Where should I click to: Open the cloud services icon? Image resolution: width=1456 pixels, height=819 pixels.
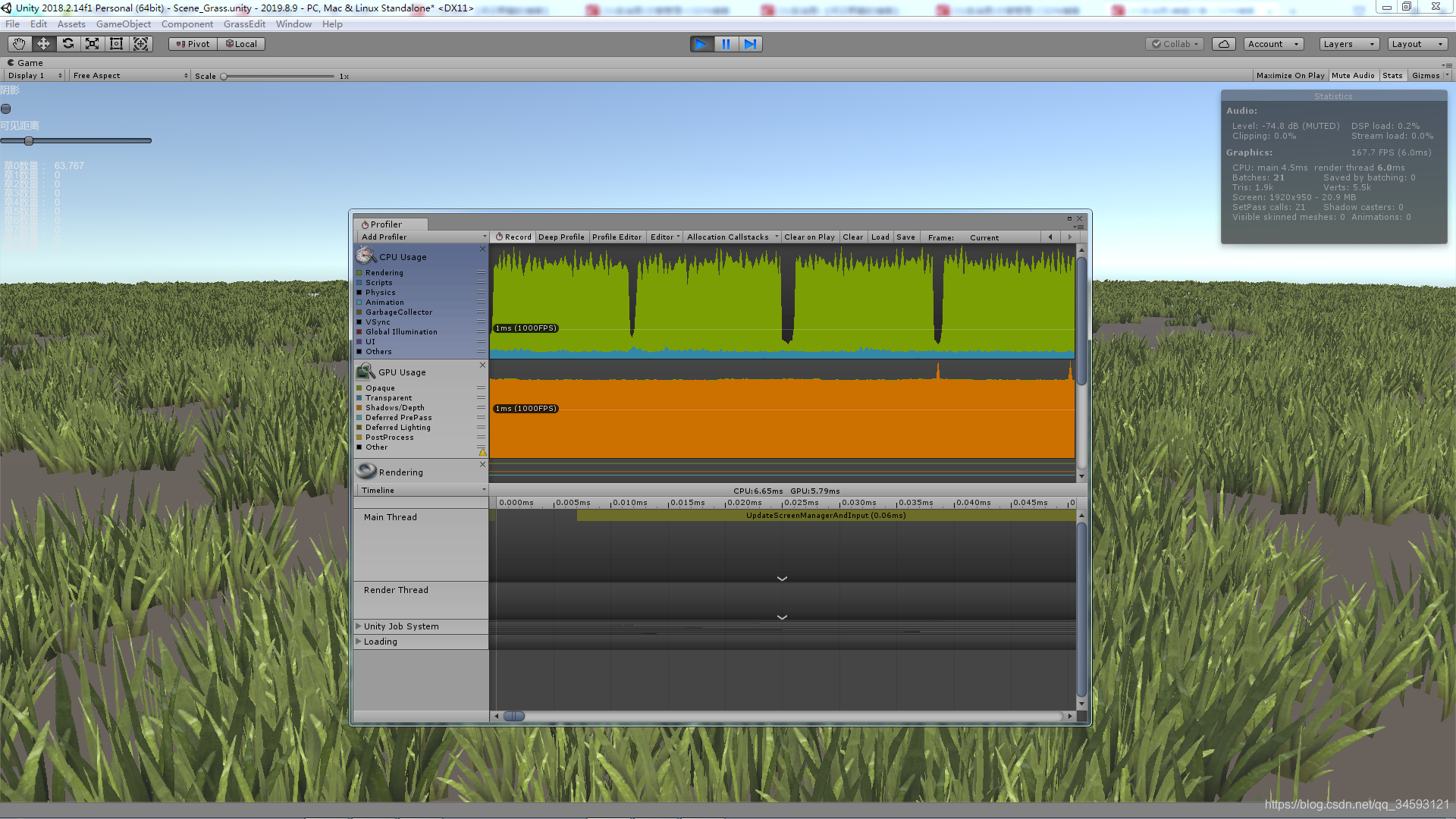click(x=1223, y=44)
